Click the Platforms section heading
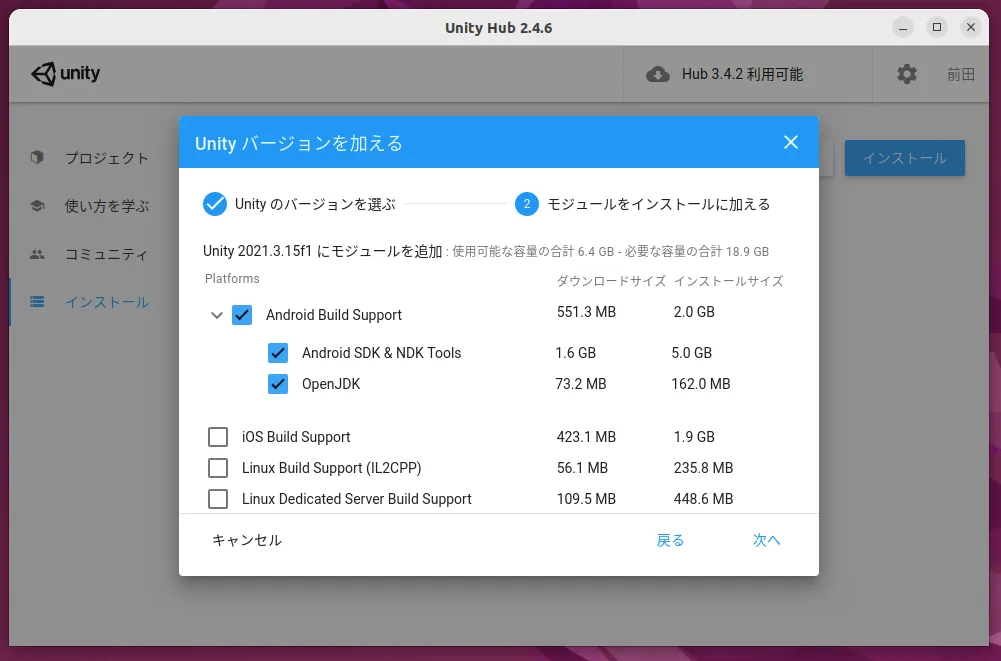Image resolution: width=1001 pixels, height=661 pixels. pyautogui.click(x=232, y=278)
